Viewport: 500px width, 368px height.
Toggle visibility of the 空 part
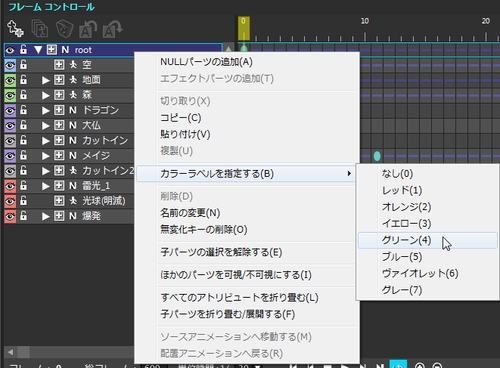tap(10, 65)
